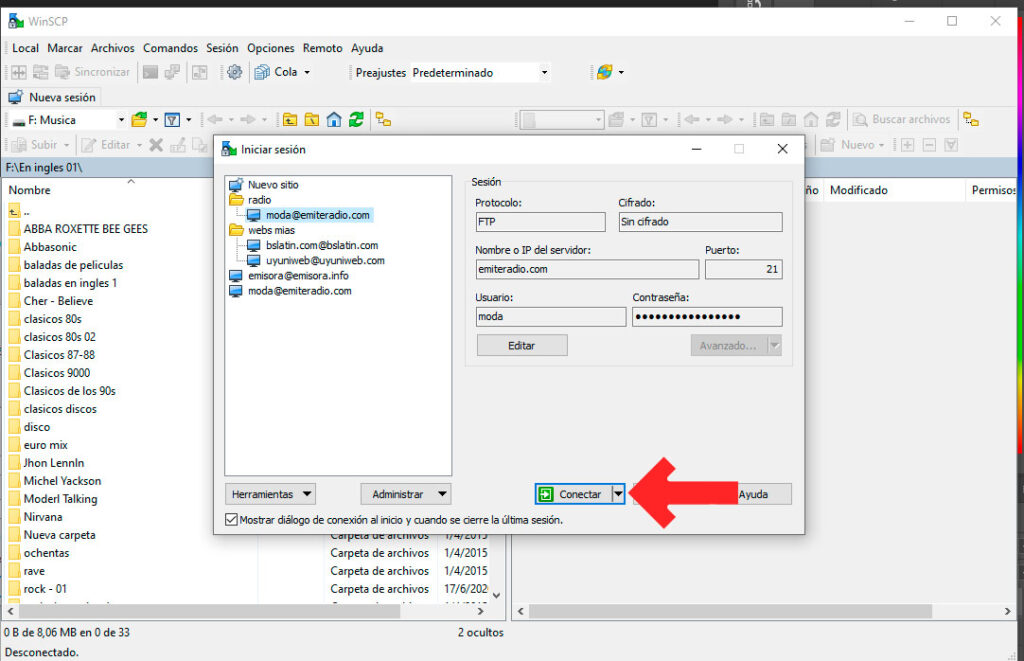Screen dimensions: 1024x661
Task: Open the Local menu
Action: click(x=25, y=48)
